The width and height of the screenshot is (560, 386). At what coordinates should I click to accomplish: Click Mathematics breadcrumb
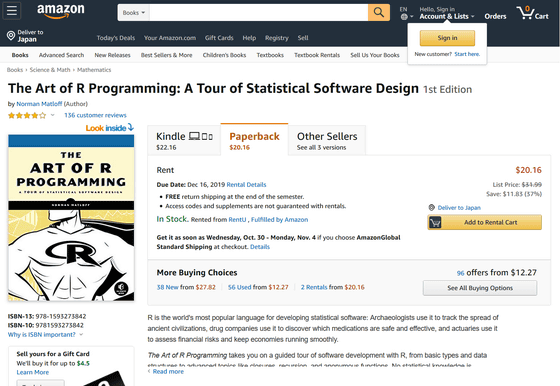[x=94, y=70]
